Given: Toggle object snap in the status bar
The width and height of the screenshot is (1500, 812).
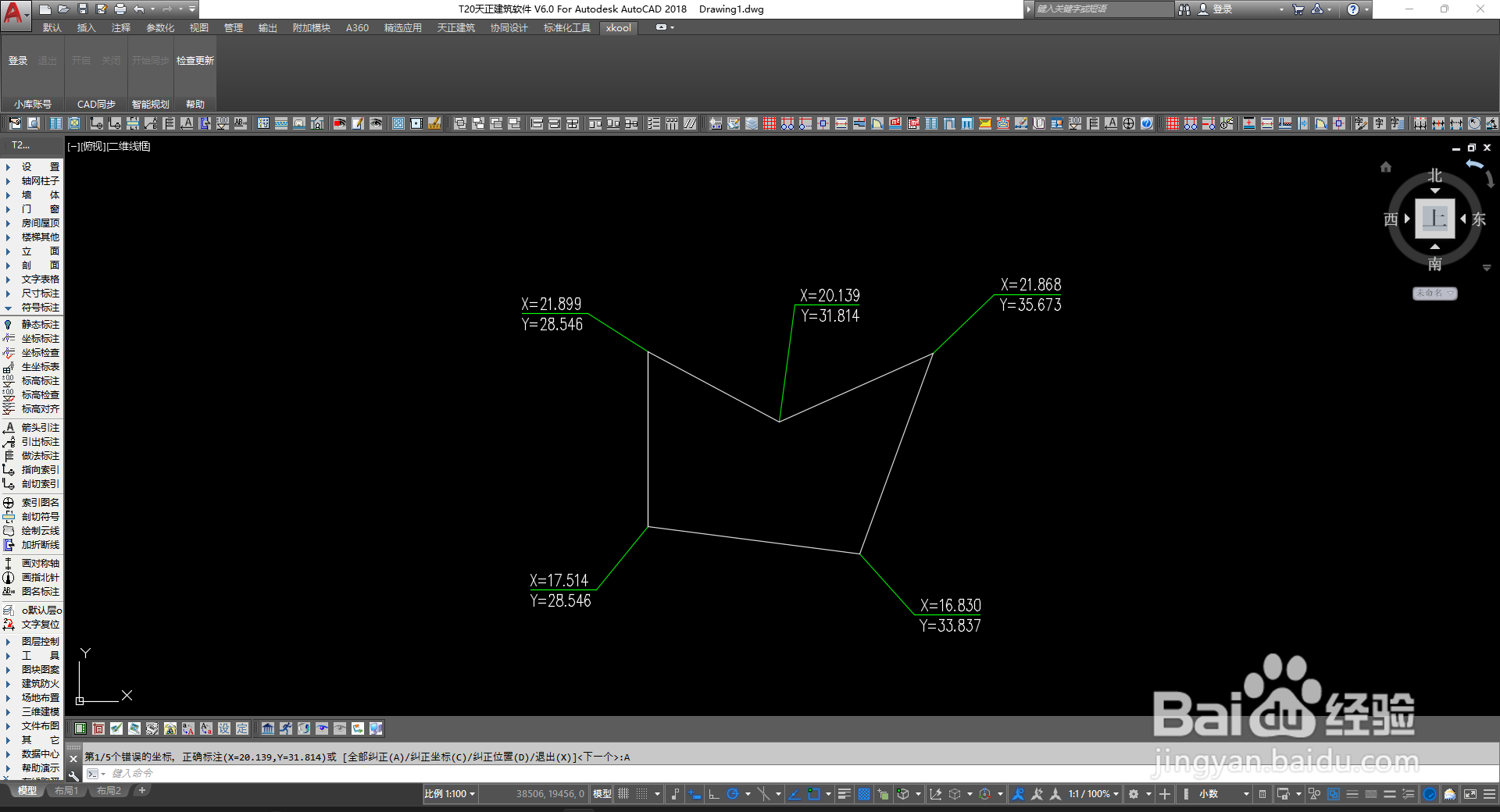Looking at the screenshot, I should (813, 794).
